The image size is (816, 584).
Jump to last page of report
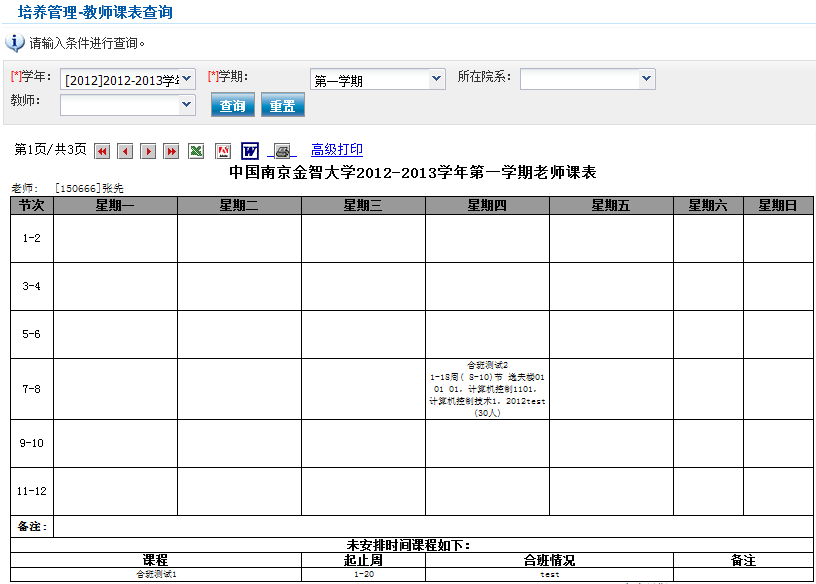click(x=171, y=151)
